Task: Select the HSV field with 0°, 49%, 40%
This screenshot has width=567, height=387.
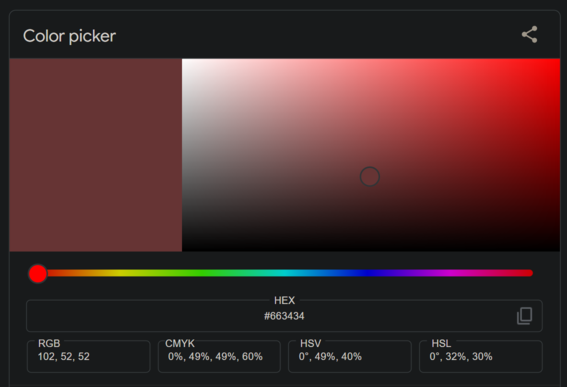Action: (x=350, y=356)
